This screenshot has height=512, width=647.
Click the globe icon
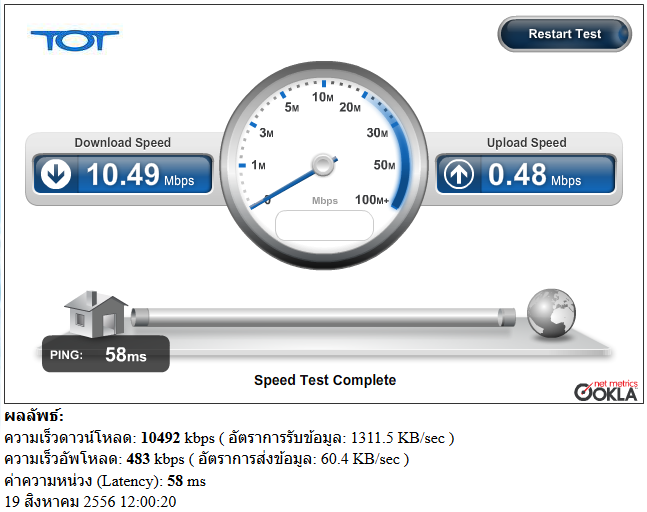coord(551,313)
